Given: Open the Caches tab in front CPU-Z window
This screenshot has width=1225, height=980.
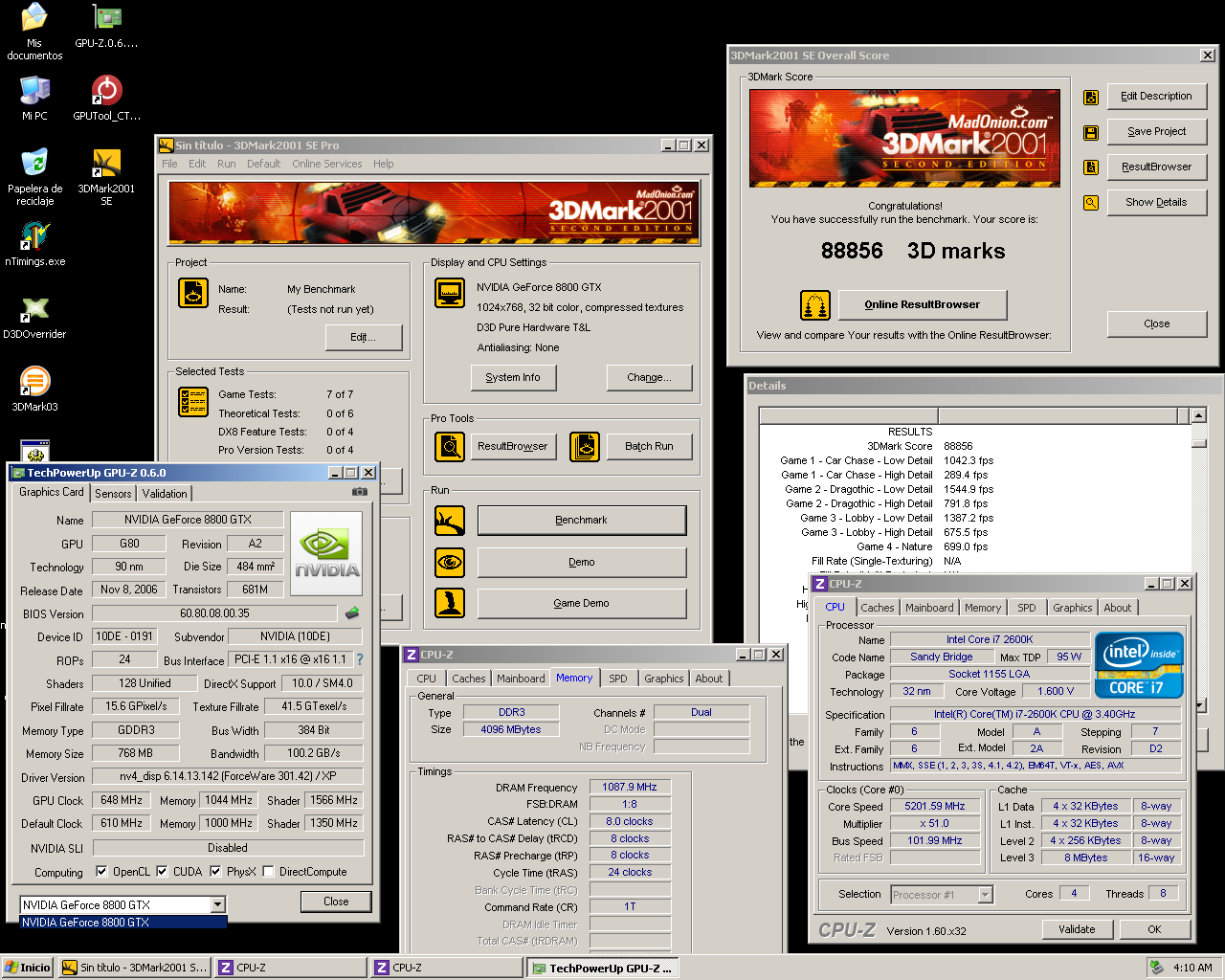Looking at the screenshot, I should (x=877, y=608).
